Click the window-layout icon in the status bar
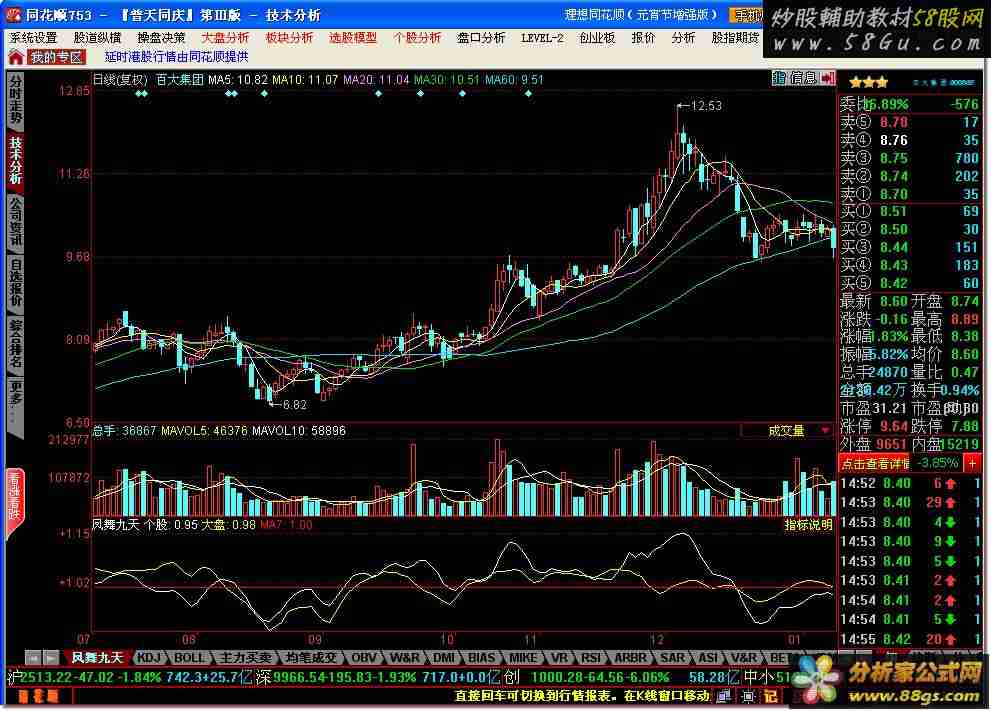The width and height of the screenshot is (991, 711). coord(724,696)
